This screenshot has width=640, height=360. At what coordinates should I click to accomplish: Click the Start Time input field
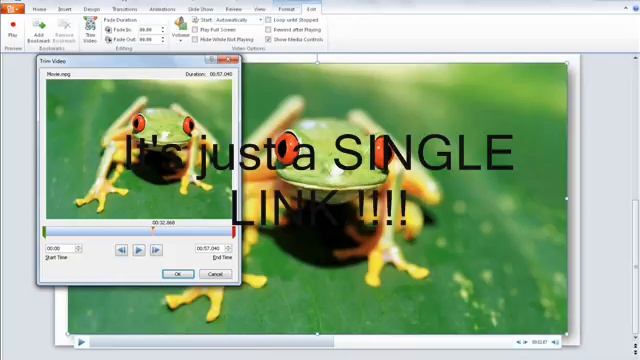tap(60, 248)
